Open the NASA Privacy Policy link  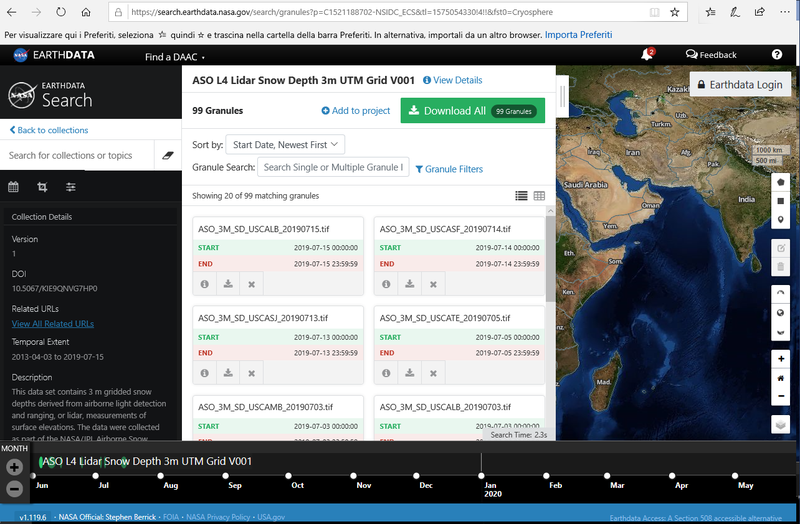point(218,517)
